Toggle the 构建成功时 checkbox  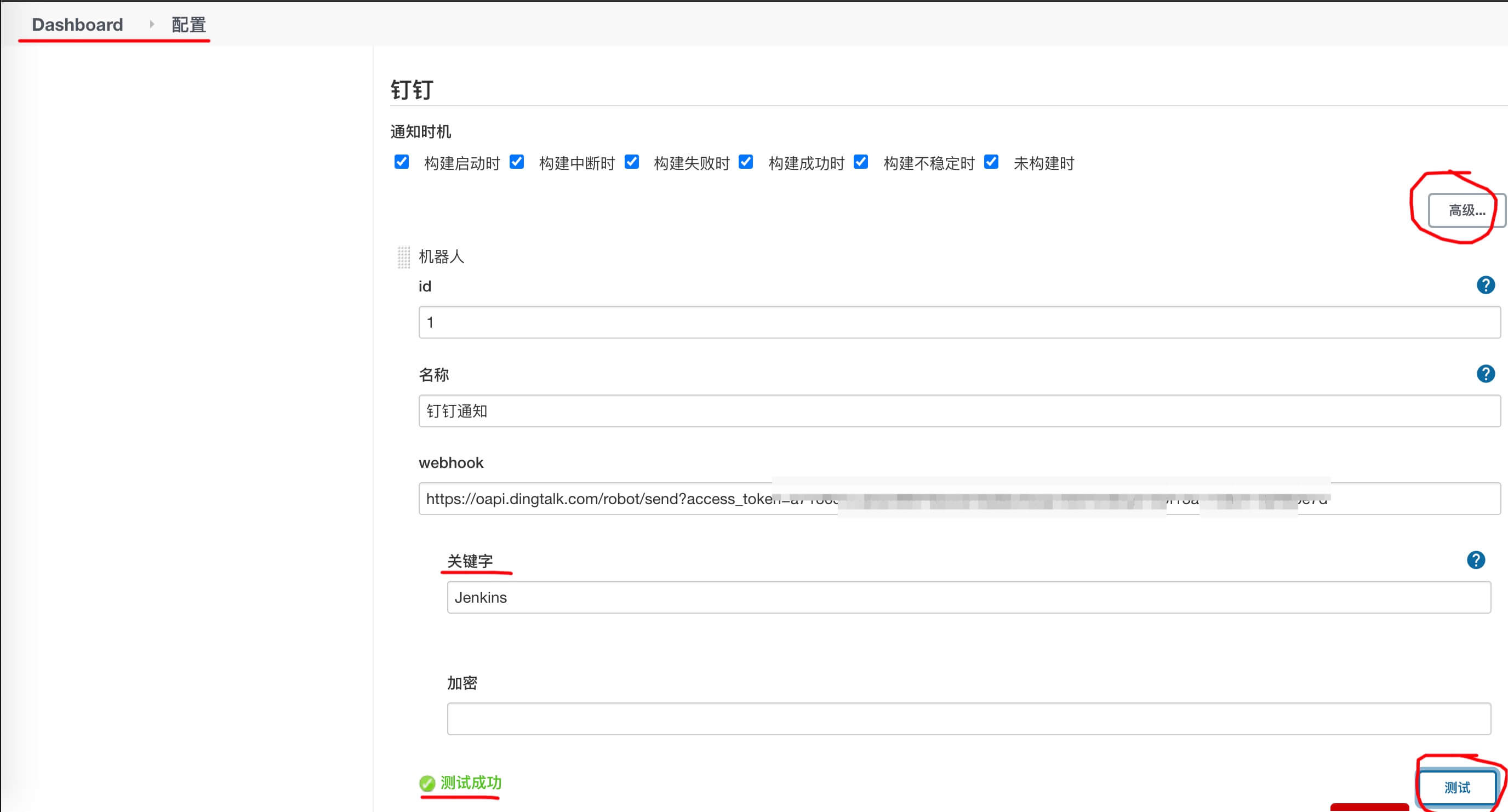745,162
